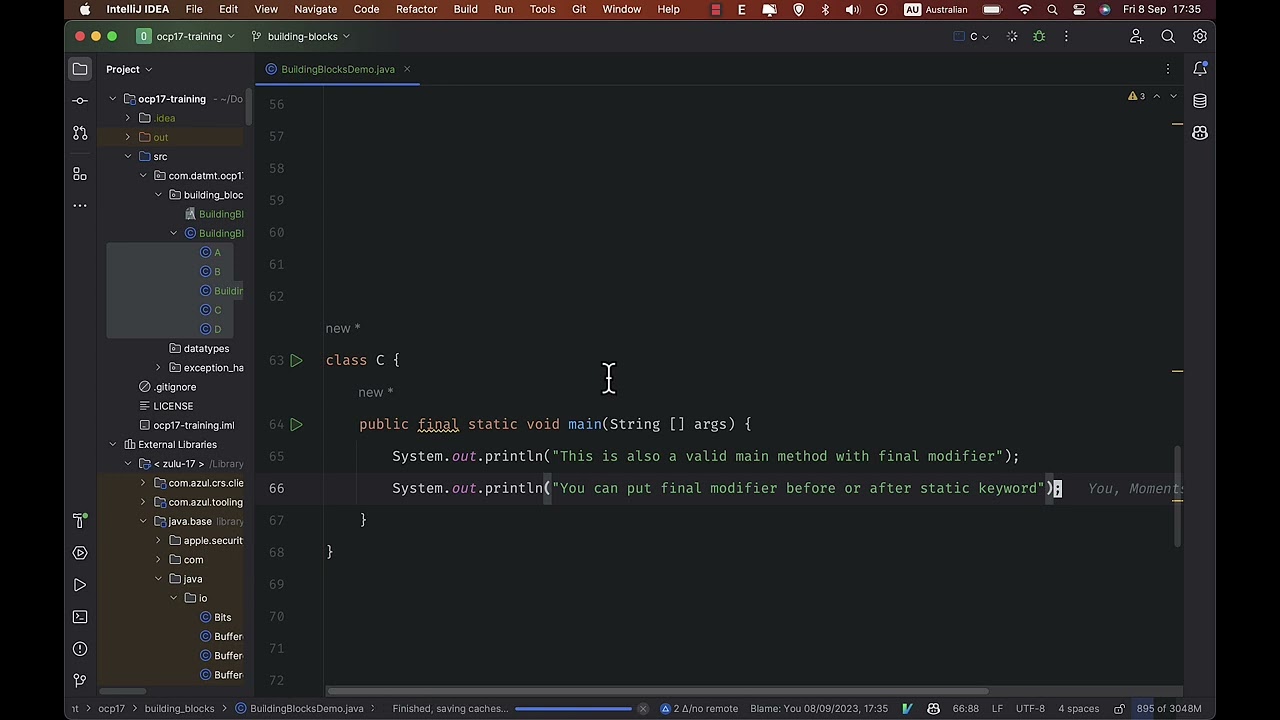Open the Navigate menu
Viewport: 1280px width, 720px height.
(315, 9)
